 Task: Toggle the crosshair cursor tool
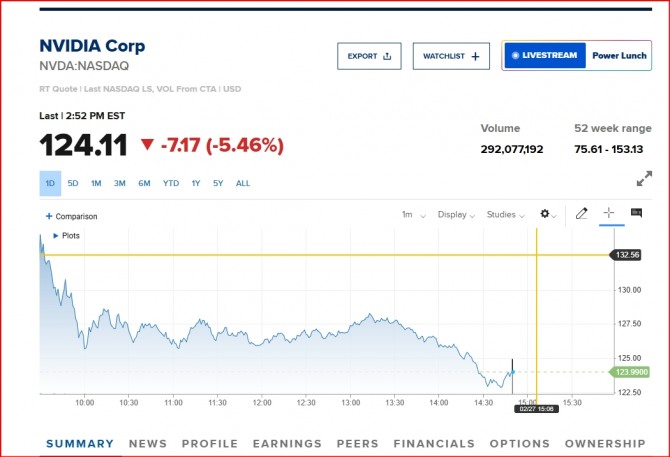click(608, 214)
